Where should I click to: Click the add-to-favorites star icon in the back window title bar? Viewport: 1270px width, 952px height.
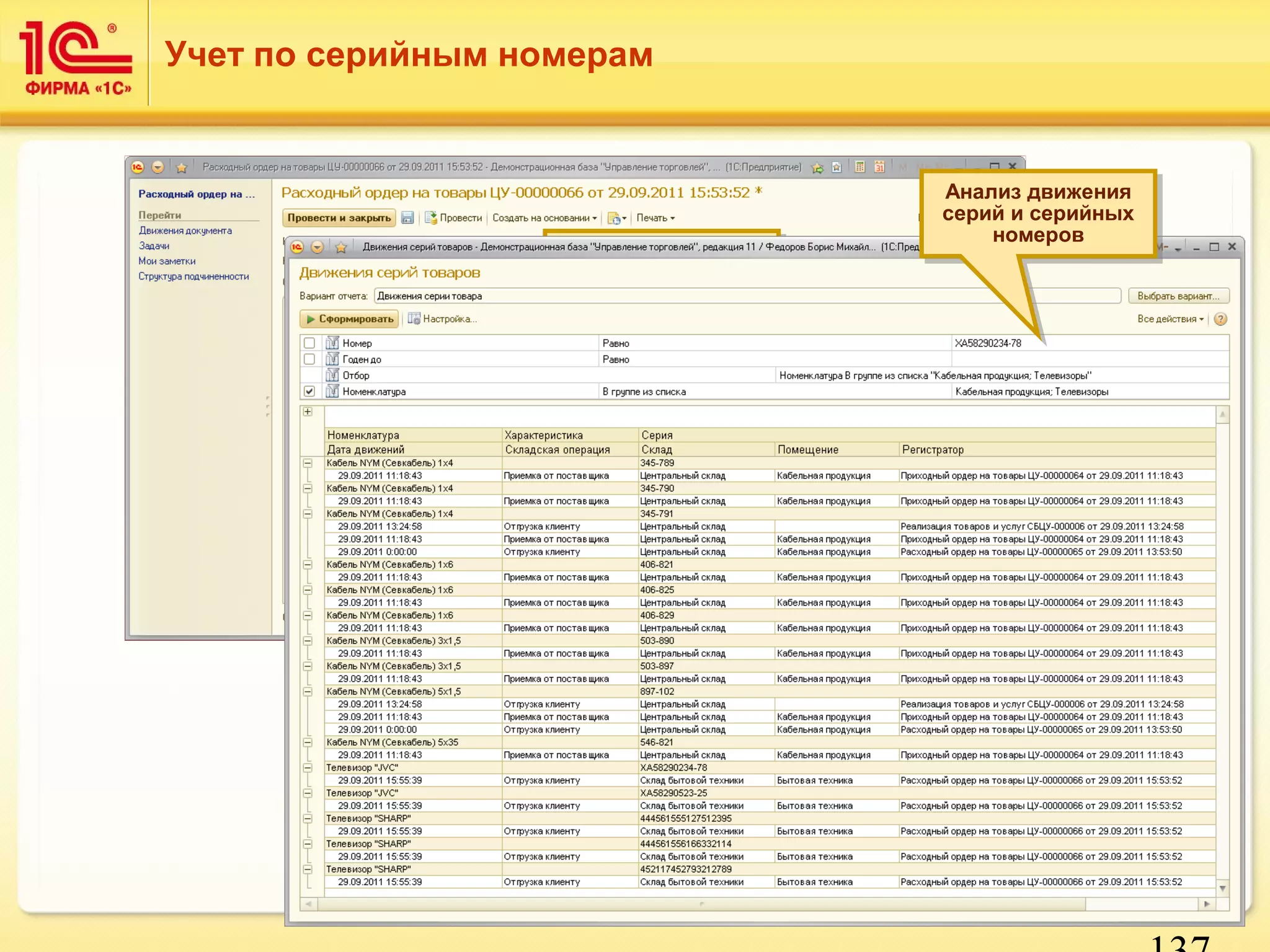point(817,167)
